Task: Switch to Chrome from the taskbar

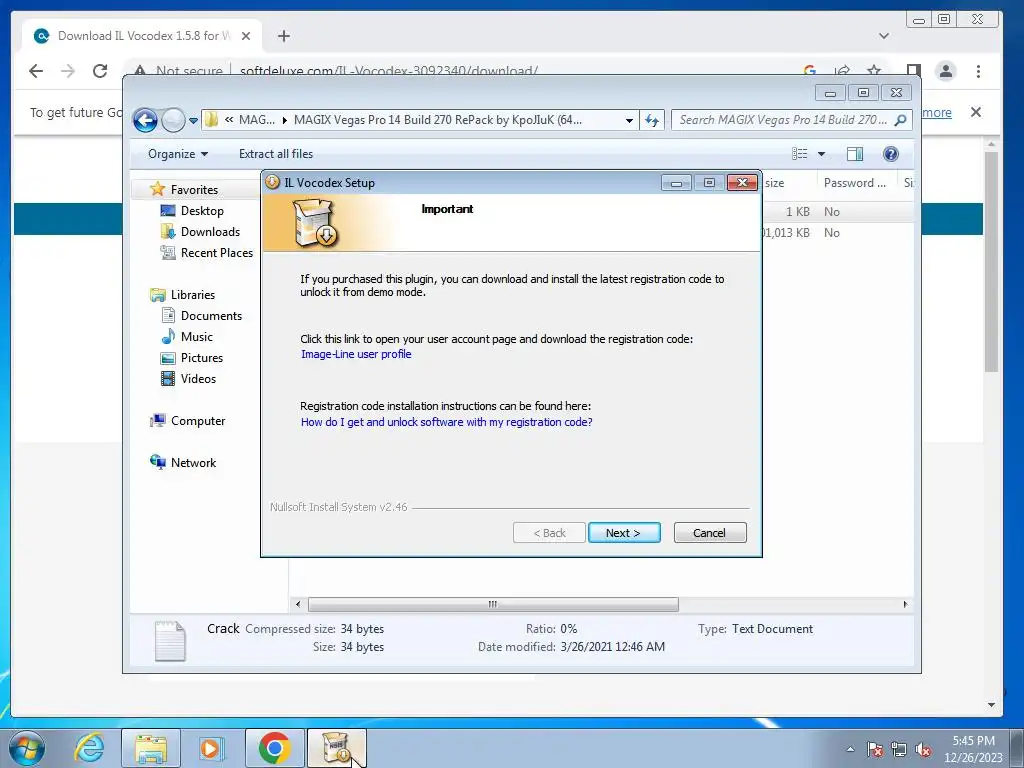Action: tap(274, 748)
